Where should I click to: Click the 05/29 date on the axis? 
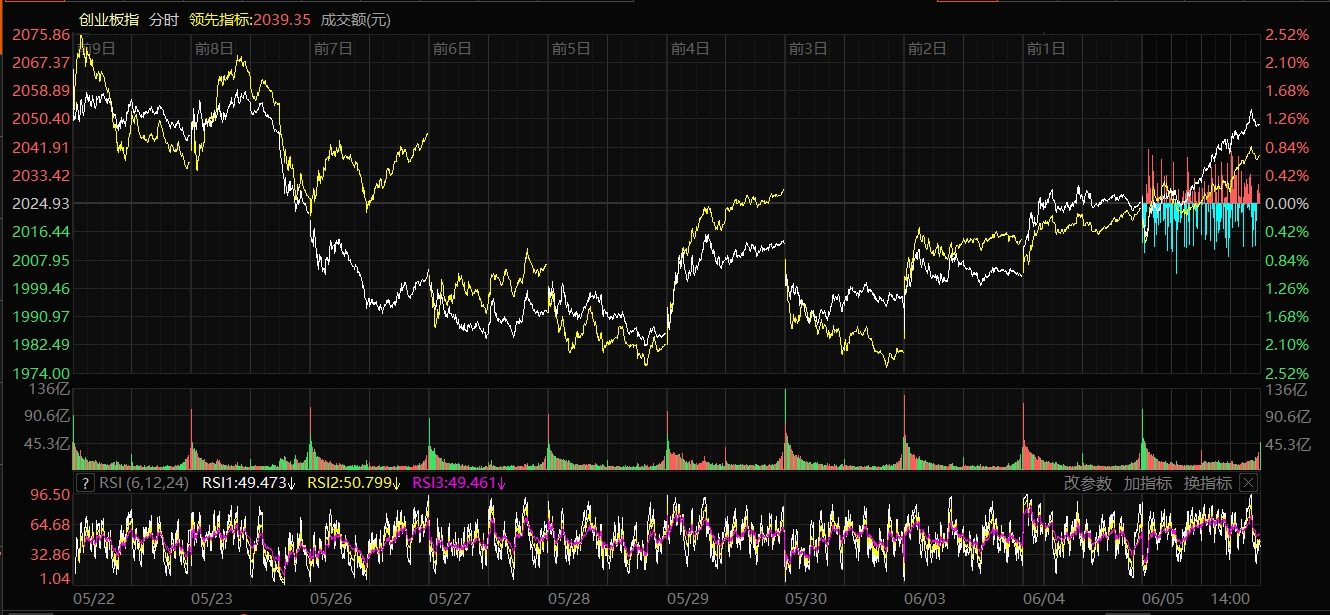(x=688, y=598)
